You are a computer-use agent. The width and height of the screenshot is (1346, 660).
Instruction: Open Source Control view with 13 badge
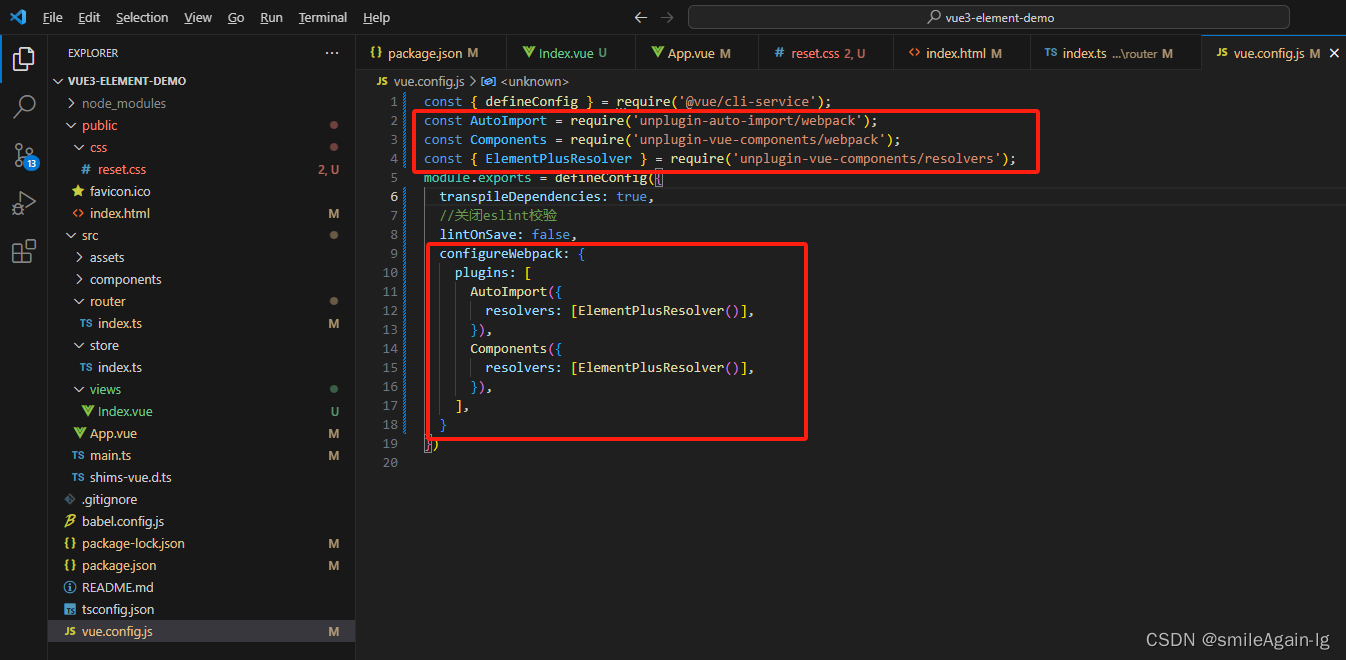pyautogui.click(x=23, y=155)
